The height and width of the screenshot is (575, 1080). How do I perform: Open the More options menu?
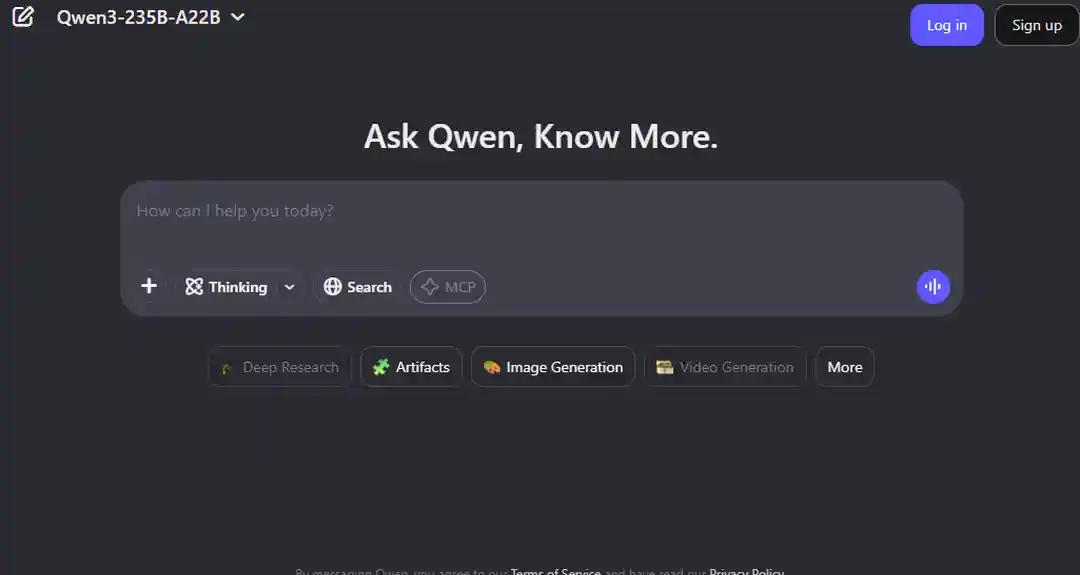[x=844, y=367]
